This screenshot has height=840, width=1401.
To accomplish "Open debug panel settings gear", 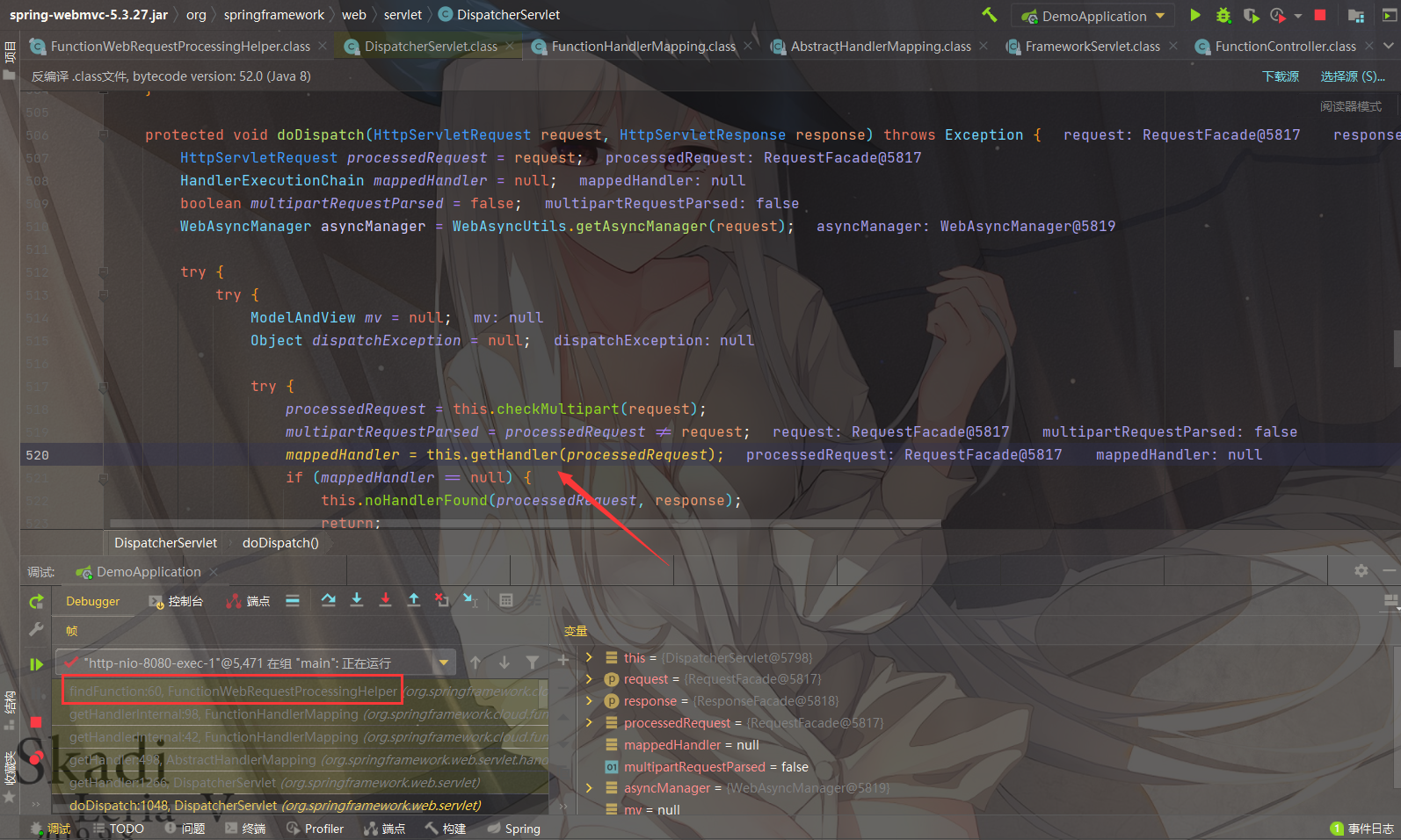I will coord(1361,571).
